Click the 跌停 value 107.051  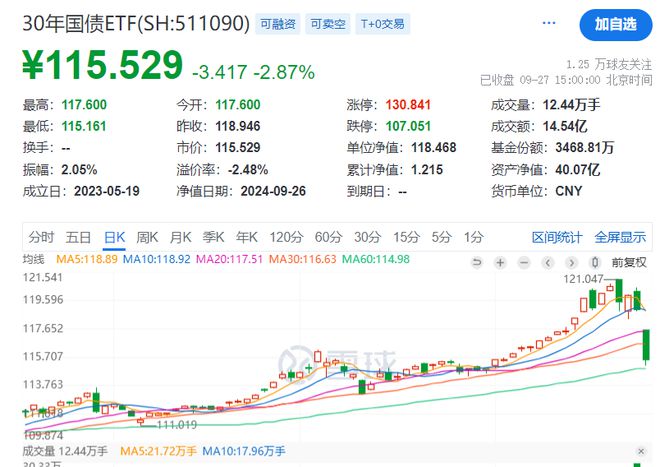[x=408, y=126]
